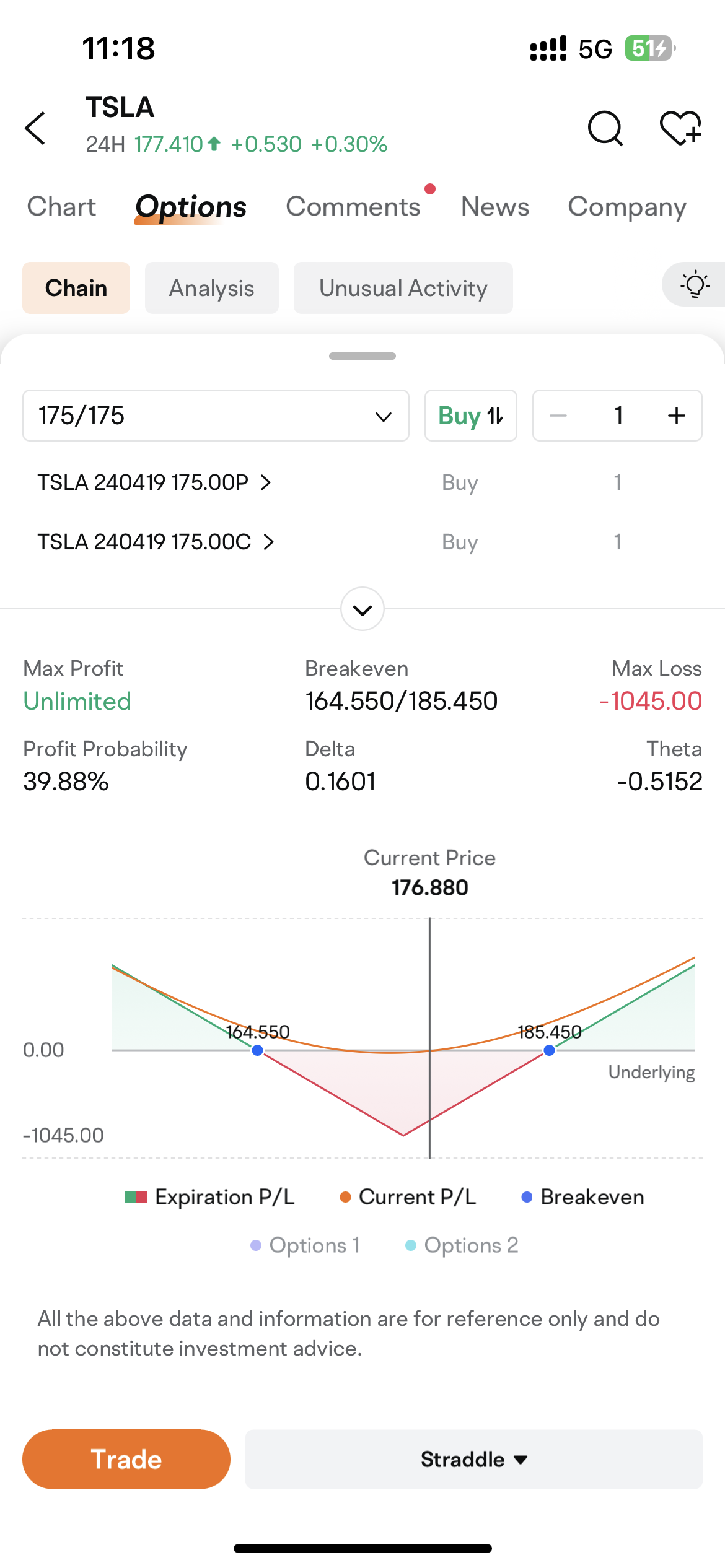The height and width of the screenshot is (1568, 725).
Task: Toggle Options 2 legend series
Action: click(x=462, y=1245)
